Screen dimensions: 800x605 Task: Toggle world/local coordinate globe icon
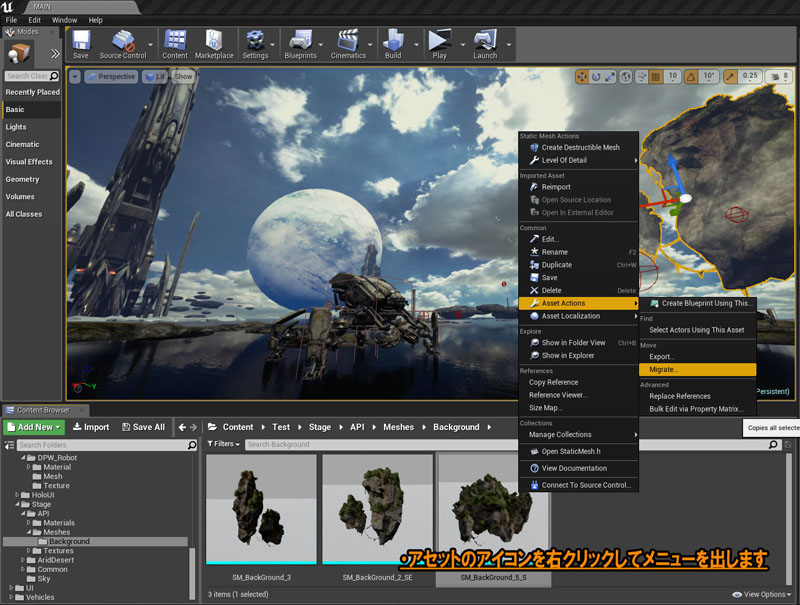[x=626, y=77]
